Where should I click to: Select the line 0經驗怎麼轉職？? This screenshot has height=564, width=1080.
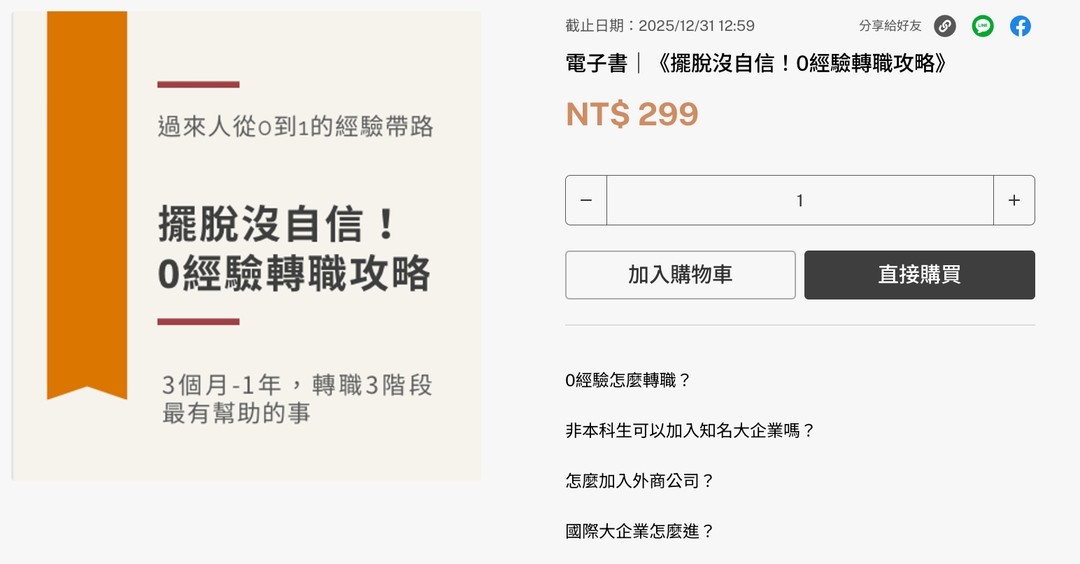[x=629, y=381]
